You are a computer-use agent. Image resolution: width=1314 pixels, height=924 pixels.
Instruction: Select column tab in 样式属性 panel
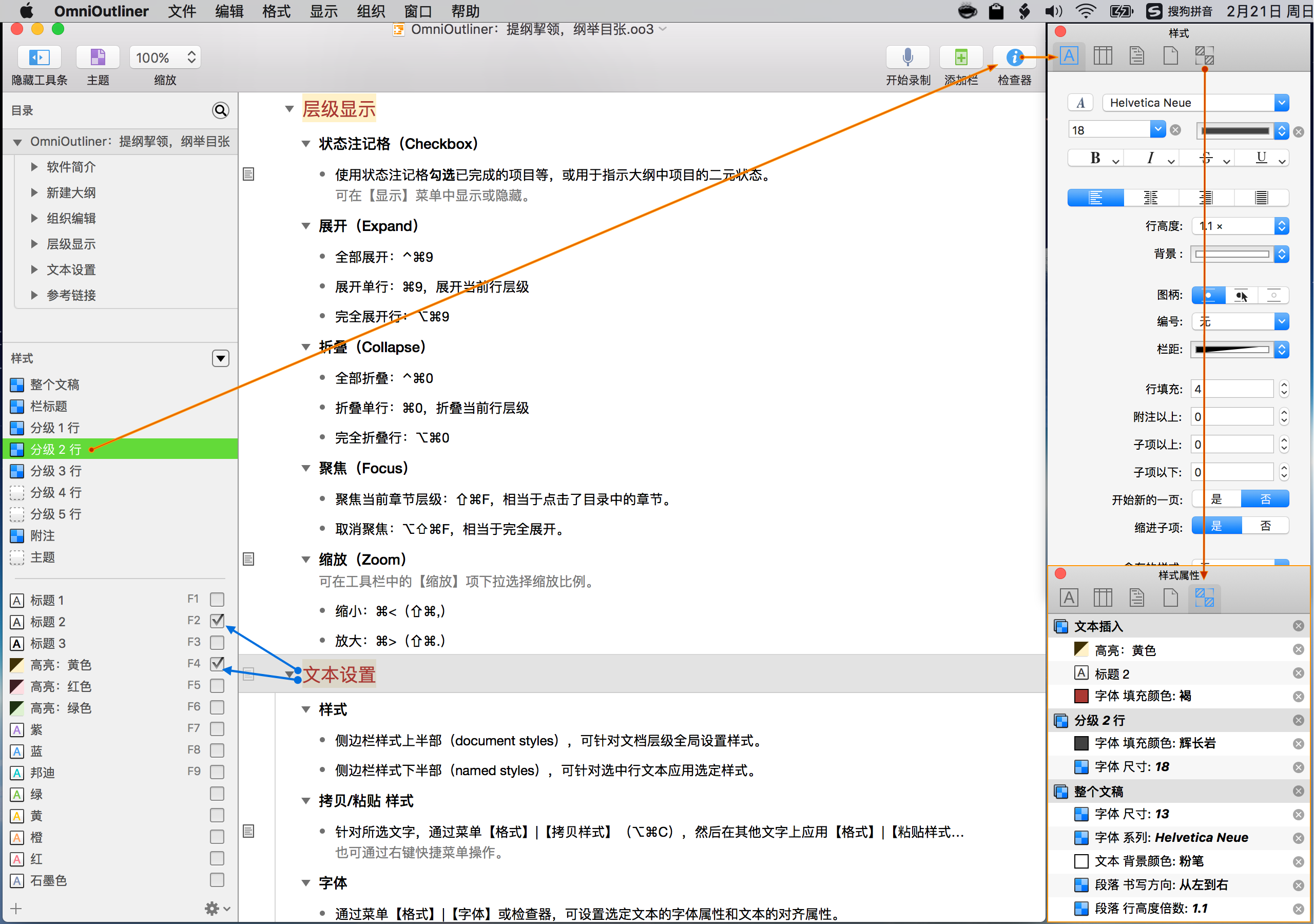point(1102,598)
